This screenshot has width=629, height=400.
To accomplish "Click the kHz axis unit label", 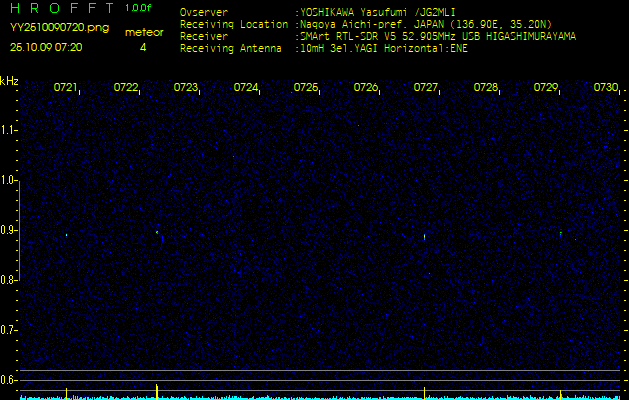I will 9,81.
